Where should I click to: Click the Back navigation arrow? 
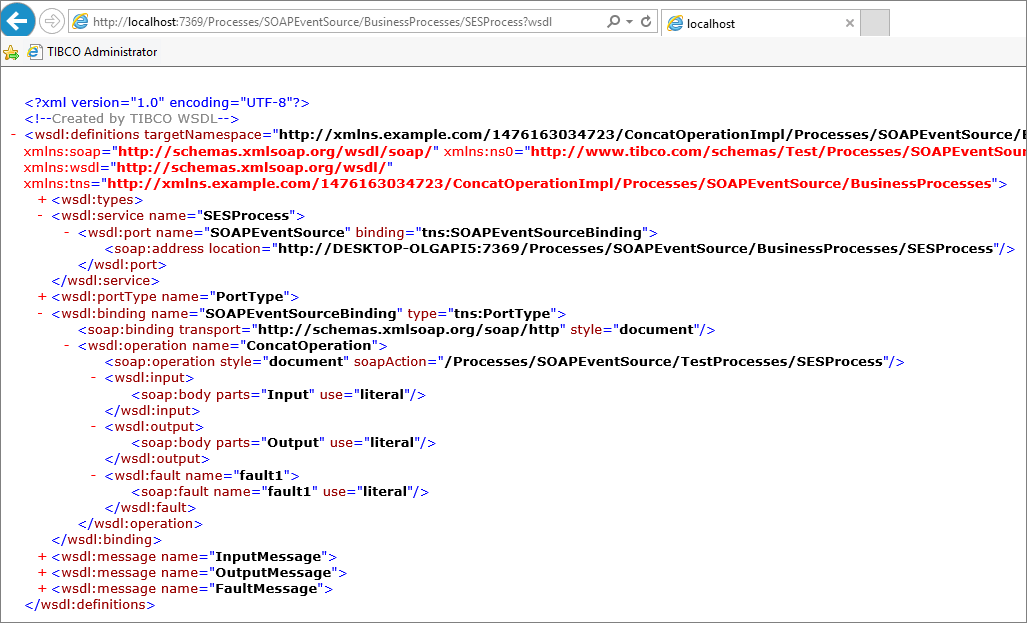click(18, 20)
